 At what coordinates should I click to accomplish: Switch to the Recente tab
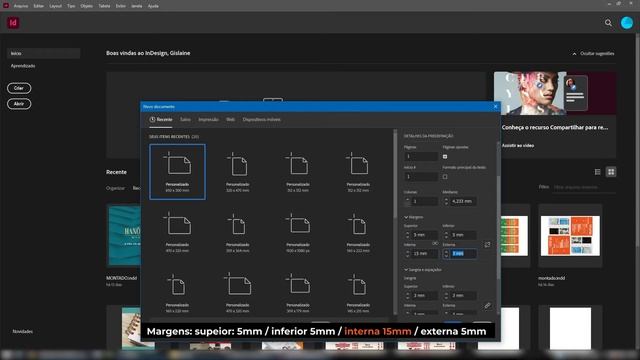(x=161, y=120)
